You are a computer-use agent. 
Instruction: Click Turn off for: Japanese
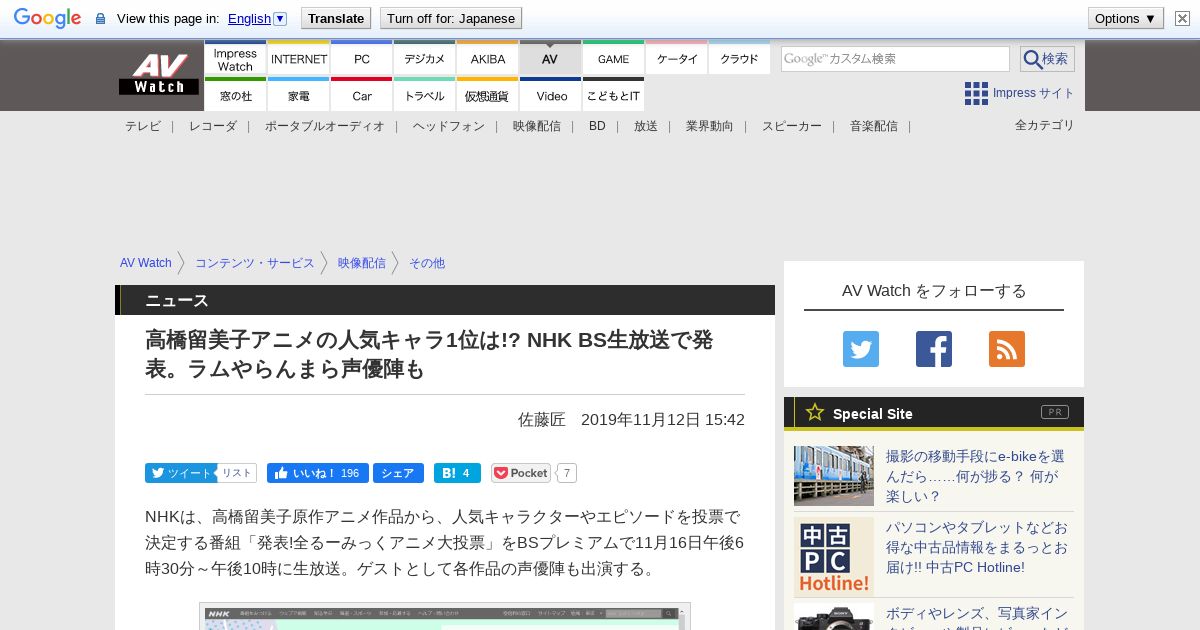pyautogui.click(x=451, y=18)
